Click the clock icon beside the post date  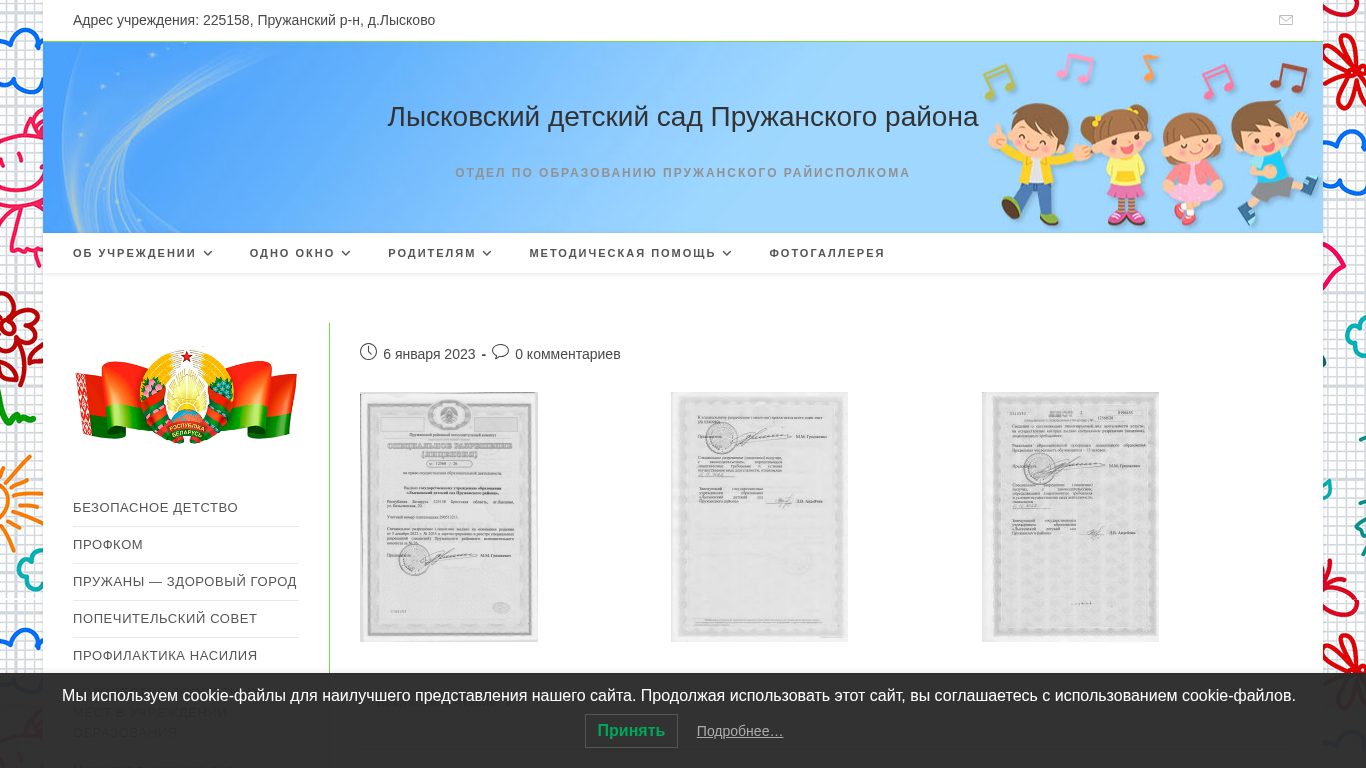368,352
